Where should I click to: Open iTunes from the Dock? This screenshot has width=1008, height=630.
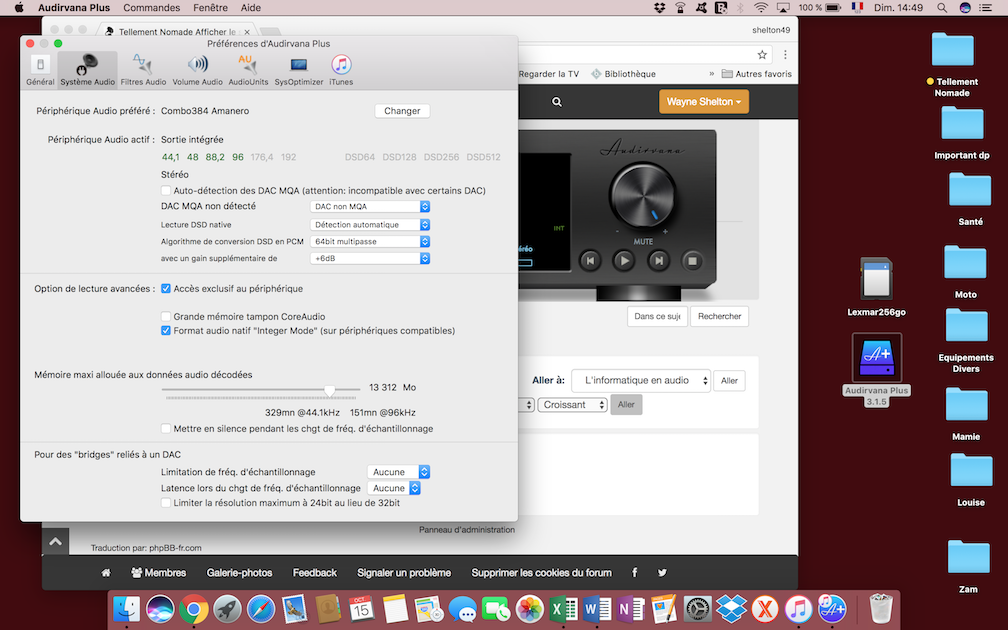pyautogui.click(x=798, y=608)
